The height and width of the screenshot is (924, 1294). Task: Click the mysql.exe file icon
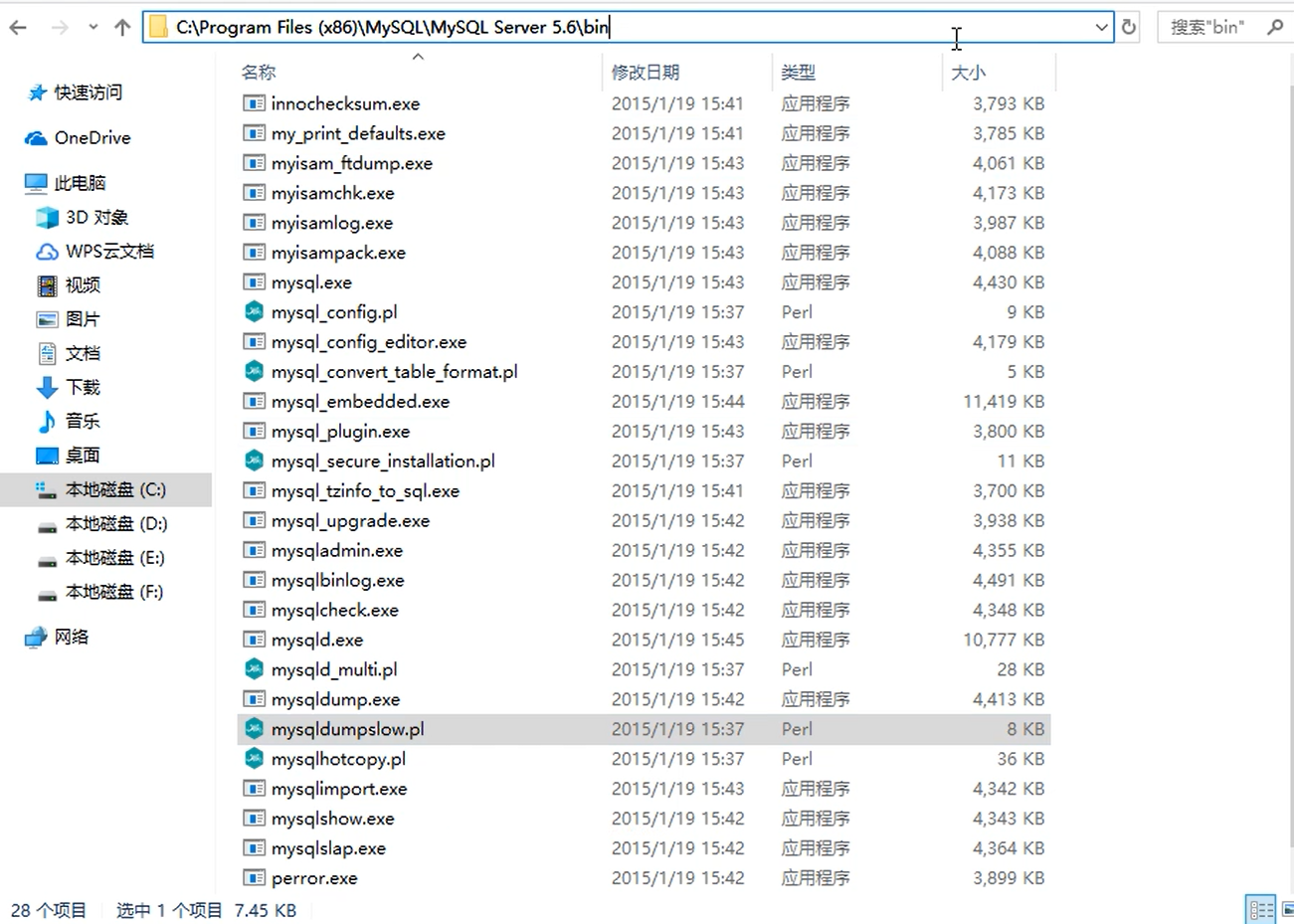(x=255, y=282)
